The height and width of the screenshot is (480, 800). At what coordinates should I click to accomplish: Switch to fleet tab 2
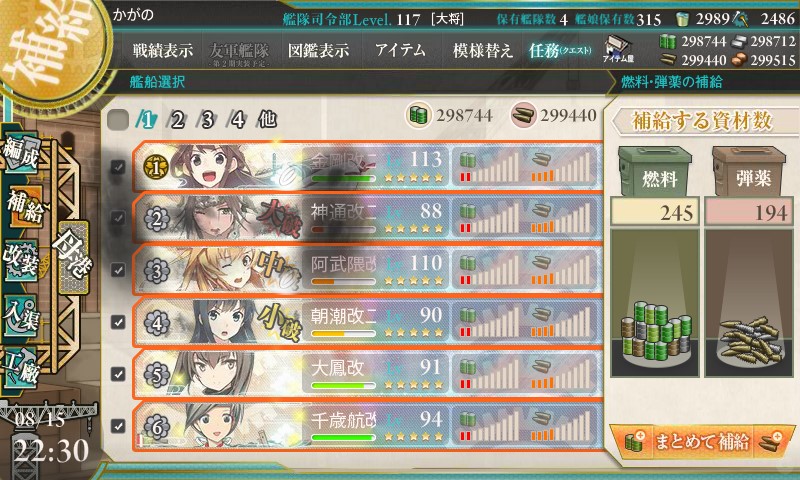click(177, 120)
